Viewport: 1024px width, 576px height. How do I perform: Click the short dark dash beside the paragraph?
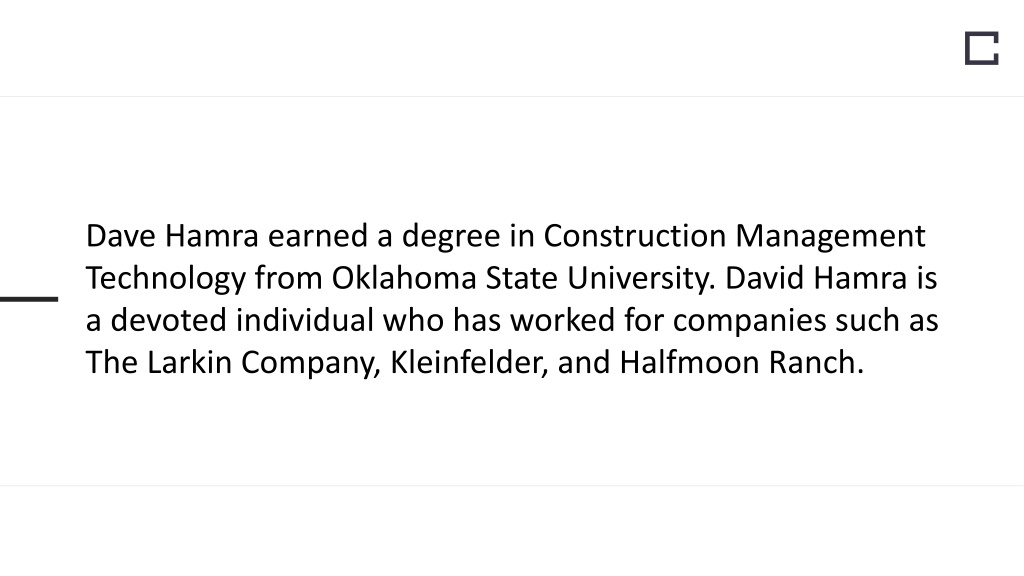pyautogui.click(x=29, y=299)
